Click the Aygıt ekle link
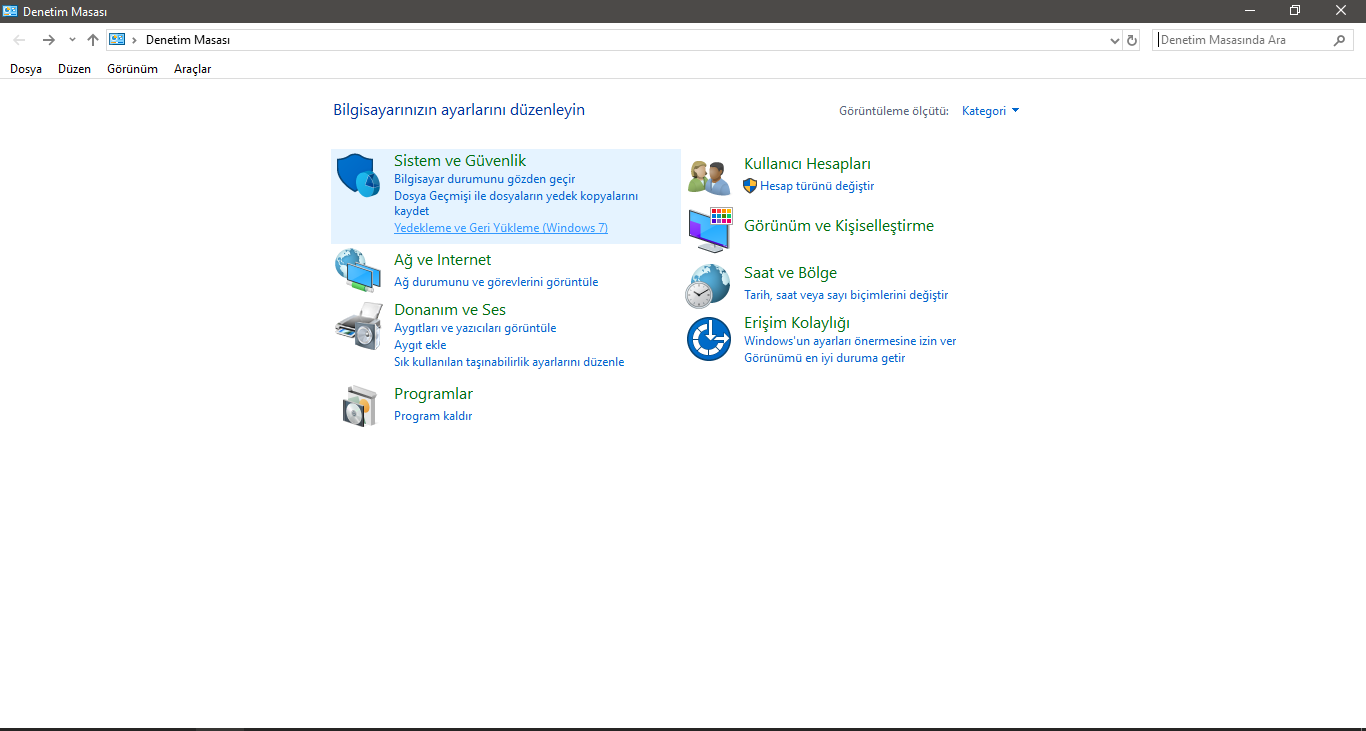Screen dimensions: 1366x731 tap(420, 345)
